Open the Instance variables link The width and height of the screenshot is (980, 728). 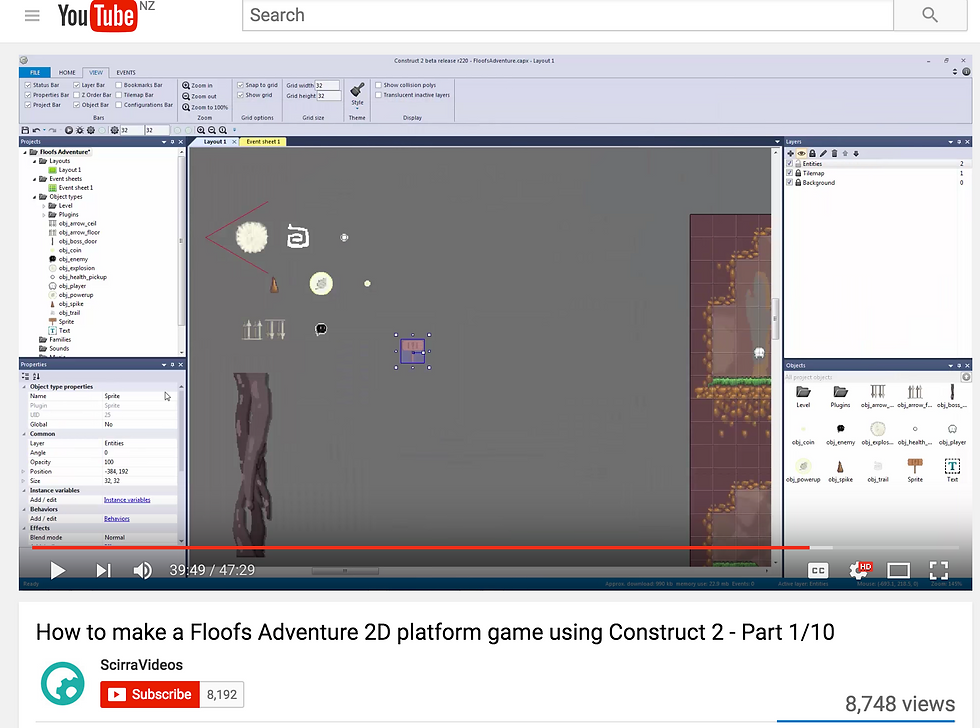[127, 500]
